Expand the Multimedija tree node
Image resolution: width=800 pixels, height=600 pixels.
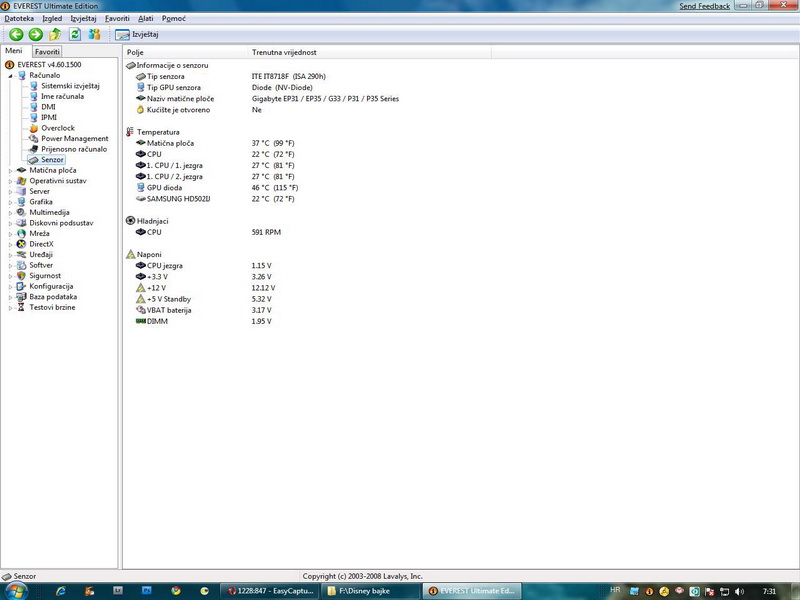[x=10, y=212]
